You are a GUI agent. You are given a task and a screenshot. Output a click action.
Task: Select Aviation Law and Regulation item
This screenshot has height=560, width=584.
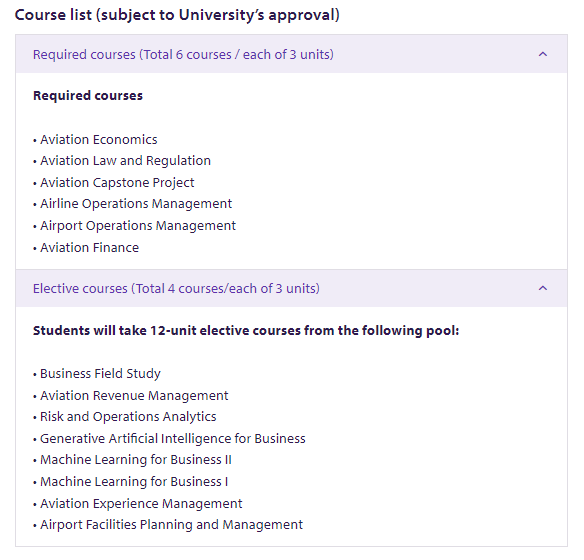tap(126, 161)
